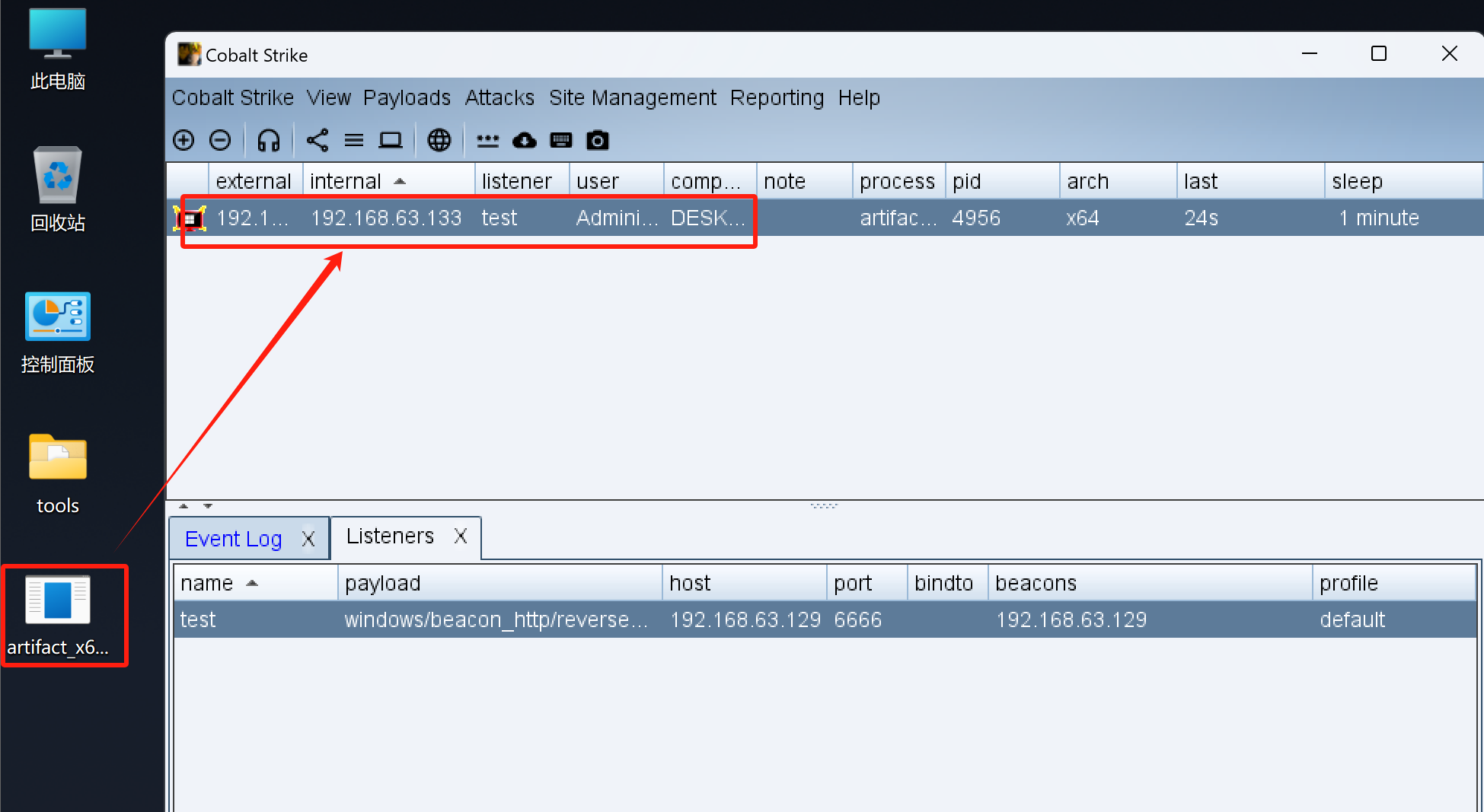Click the connect (plus) toolbar icon

[x=184, y=140]
